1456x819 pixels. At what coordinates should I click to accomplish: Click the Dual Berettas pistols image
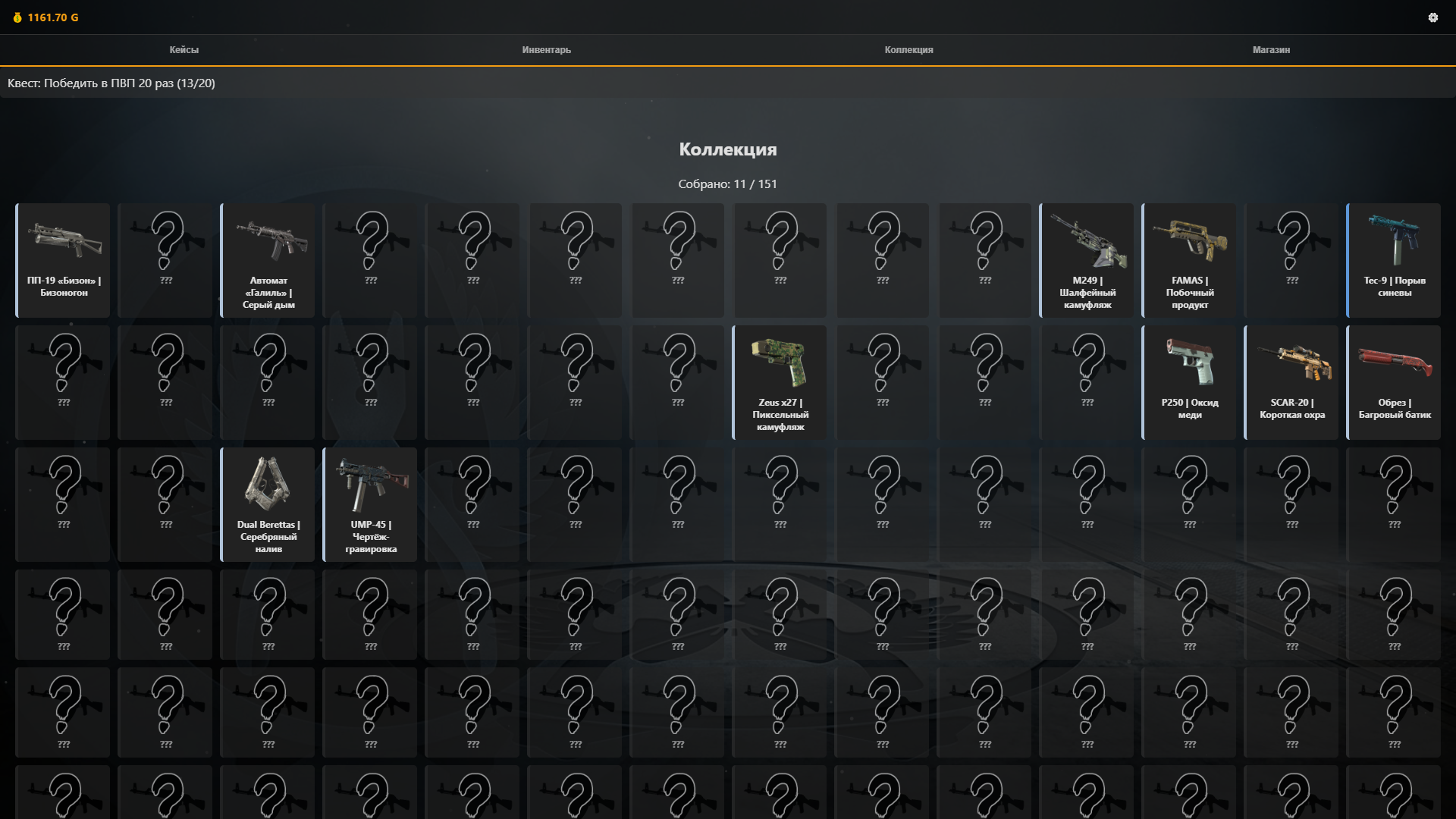(x=267, y=482)
